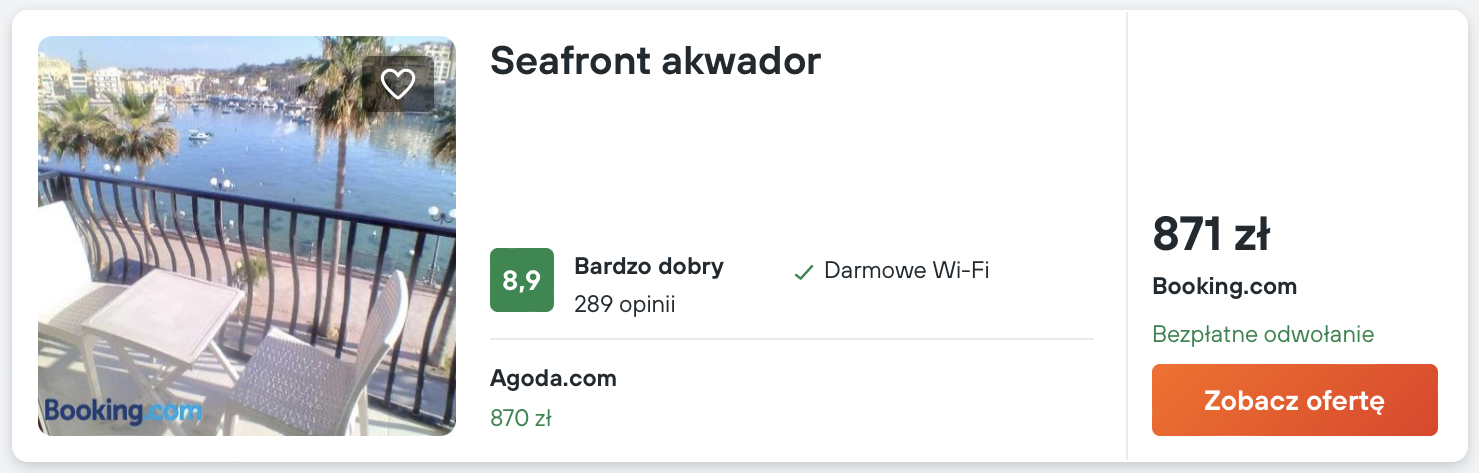This screenshot has height=473, width=1479.
Task: Click the green 8,9 rating badge
Action: tap(521, 280)
